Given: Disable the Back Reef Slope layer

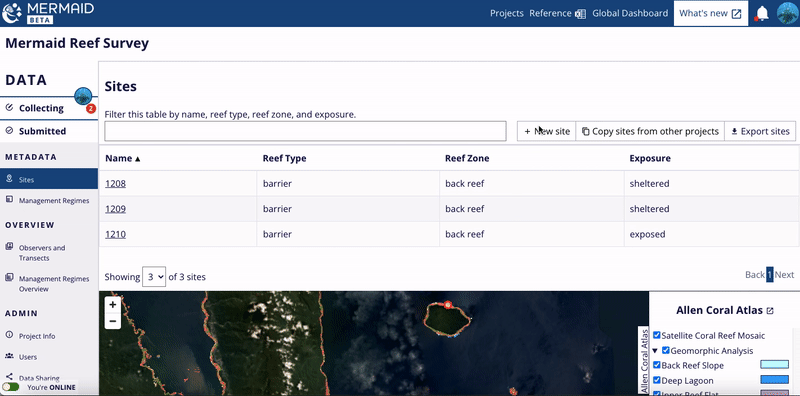Looking at the screenshot, I should [x=657, y=365].
